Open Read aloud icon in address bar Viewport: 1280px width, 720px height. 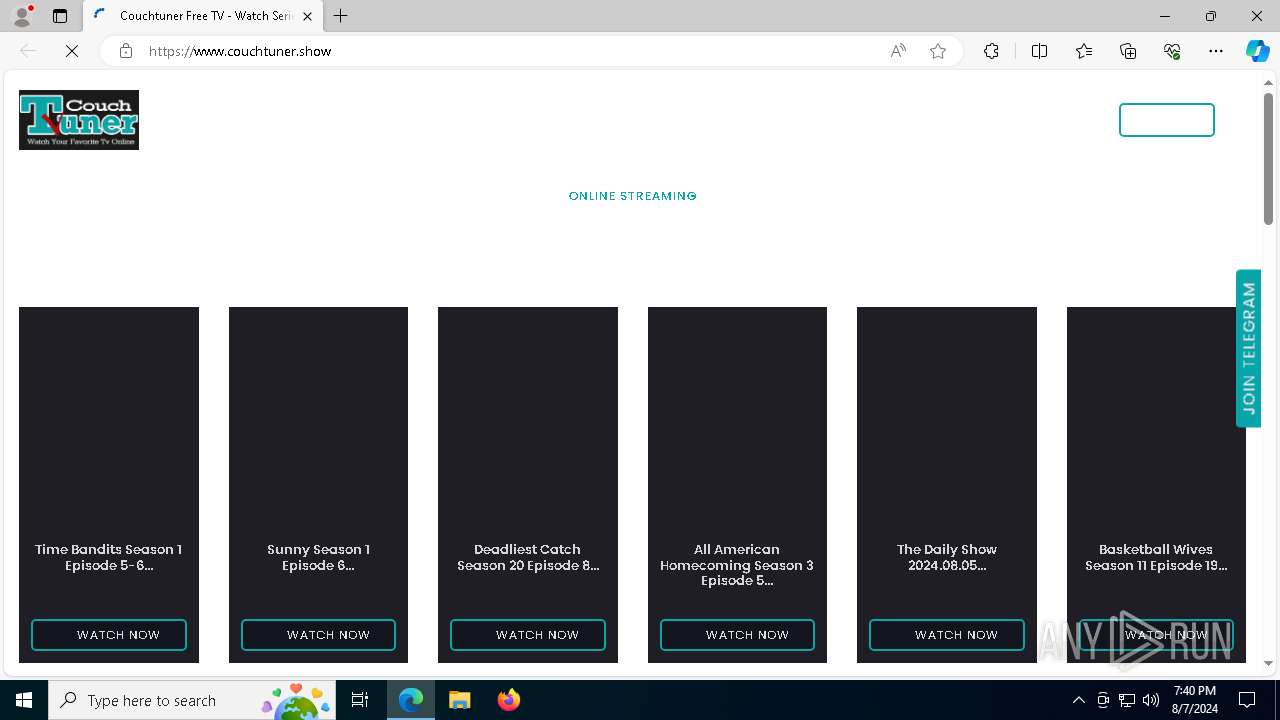(898, 51)
